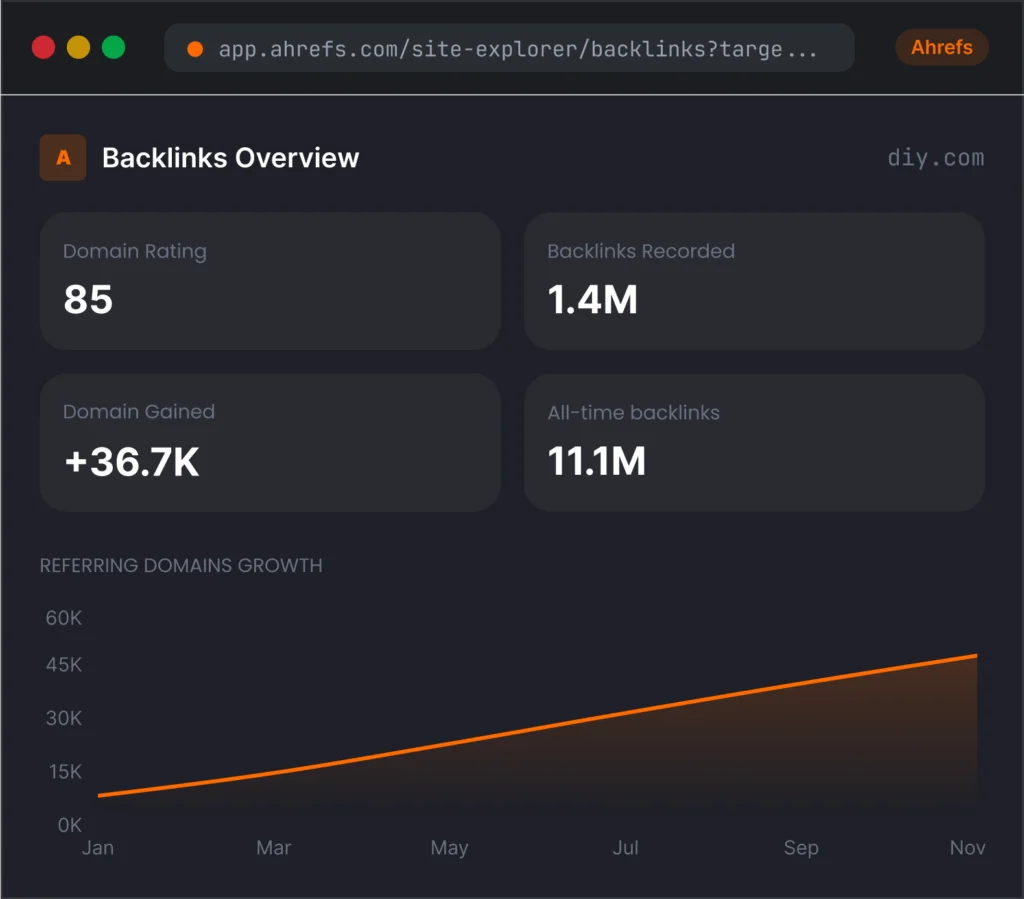Open the Backlinks Recorded card
Viewport: 1024px width, 899px height.
(x=754, y=281)
